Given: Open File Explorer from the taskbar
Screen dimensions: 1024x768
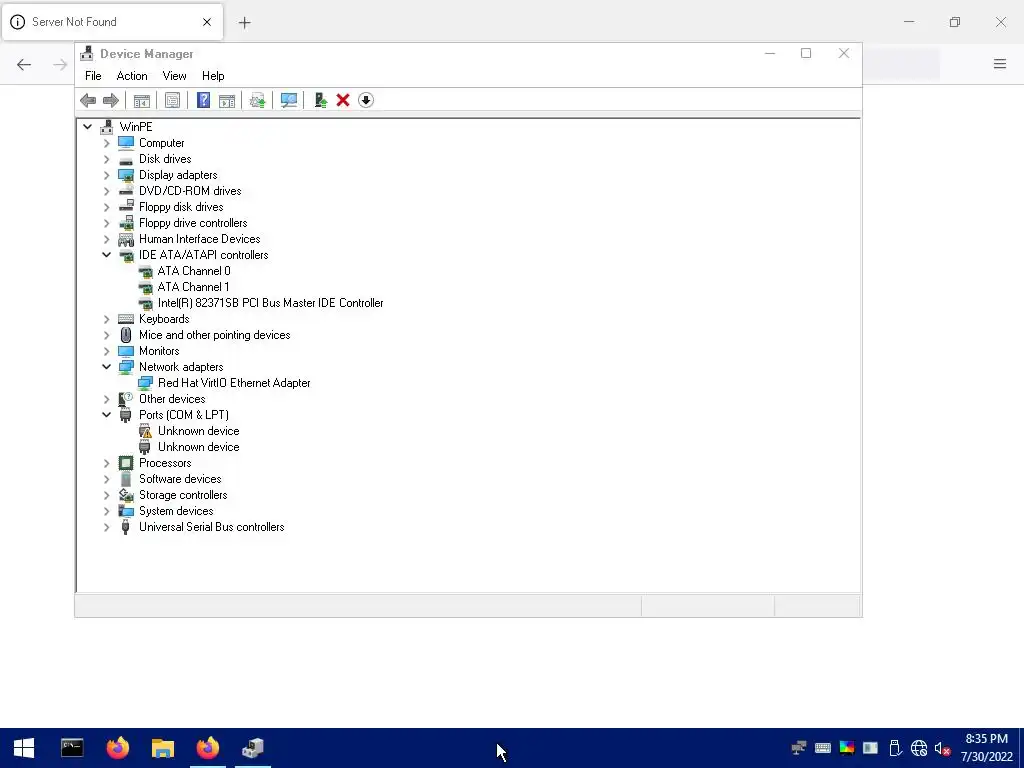Looking at the screenshot, I should 163,748.
